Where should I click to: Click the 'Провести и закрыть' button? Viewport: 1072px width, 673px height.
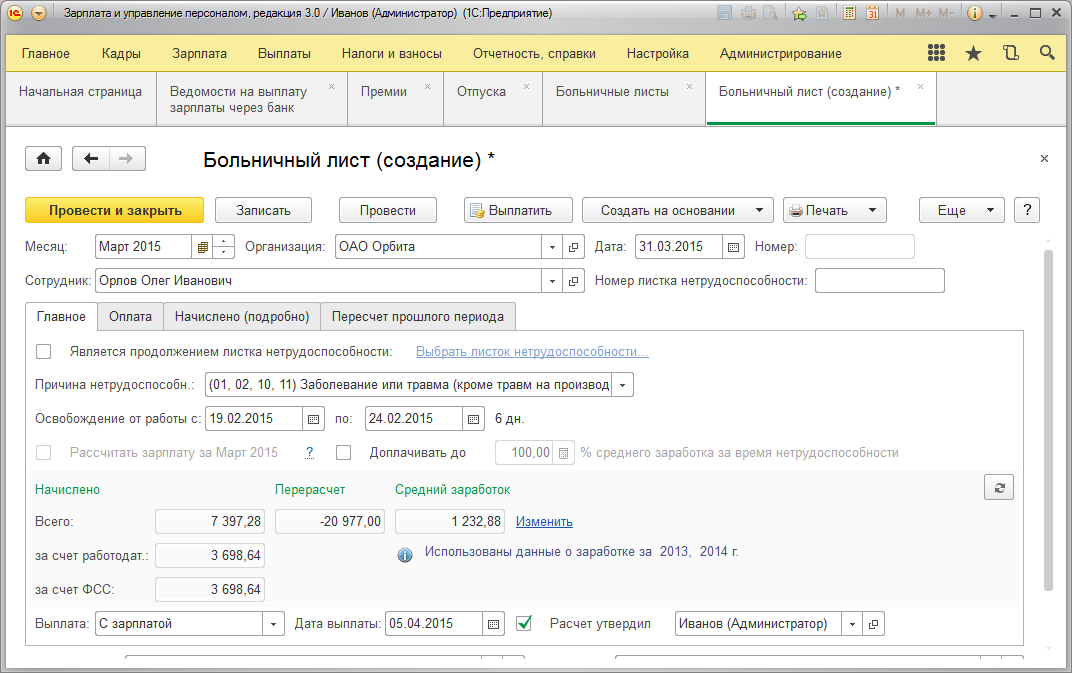pyautogui.click(x=115, y=210)
